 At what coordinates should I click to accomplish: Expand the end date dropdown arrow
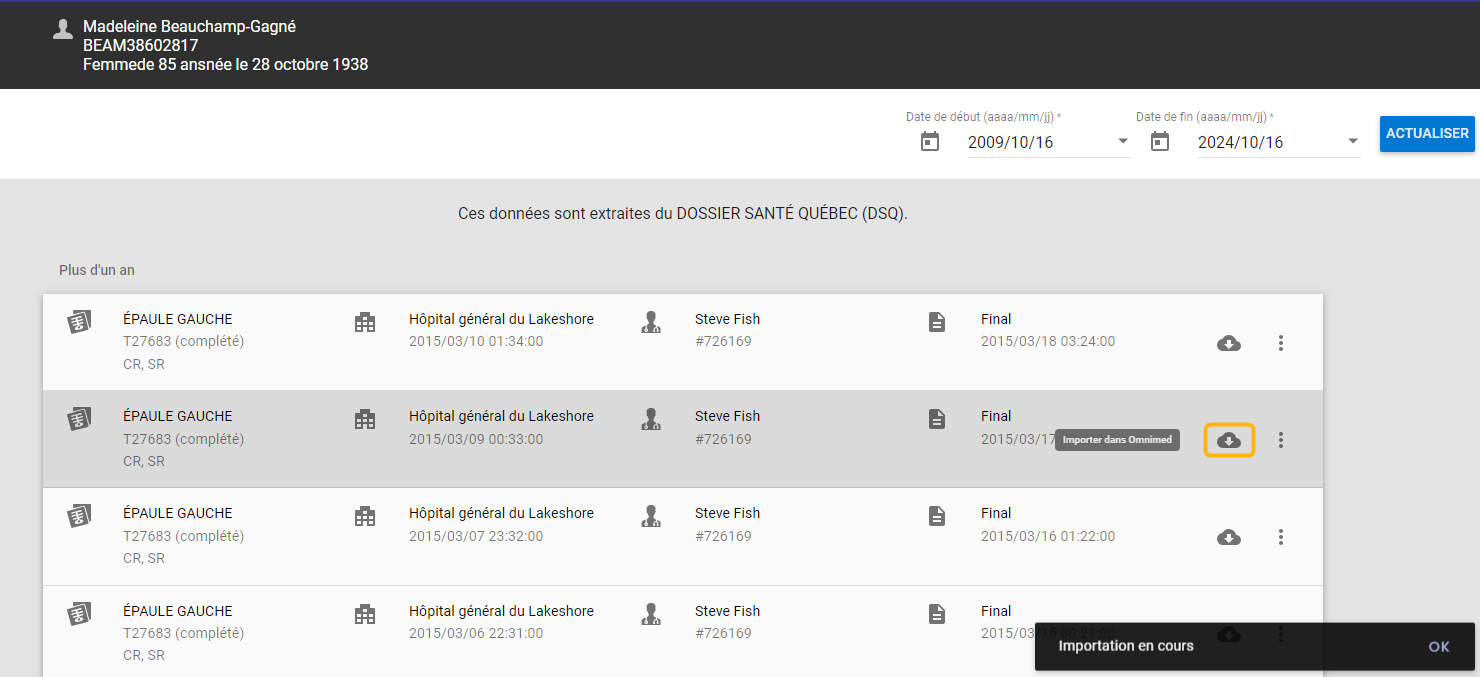(x=1352, y=141)
